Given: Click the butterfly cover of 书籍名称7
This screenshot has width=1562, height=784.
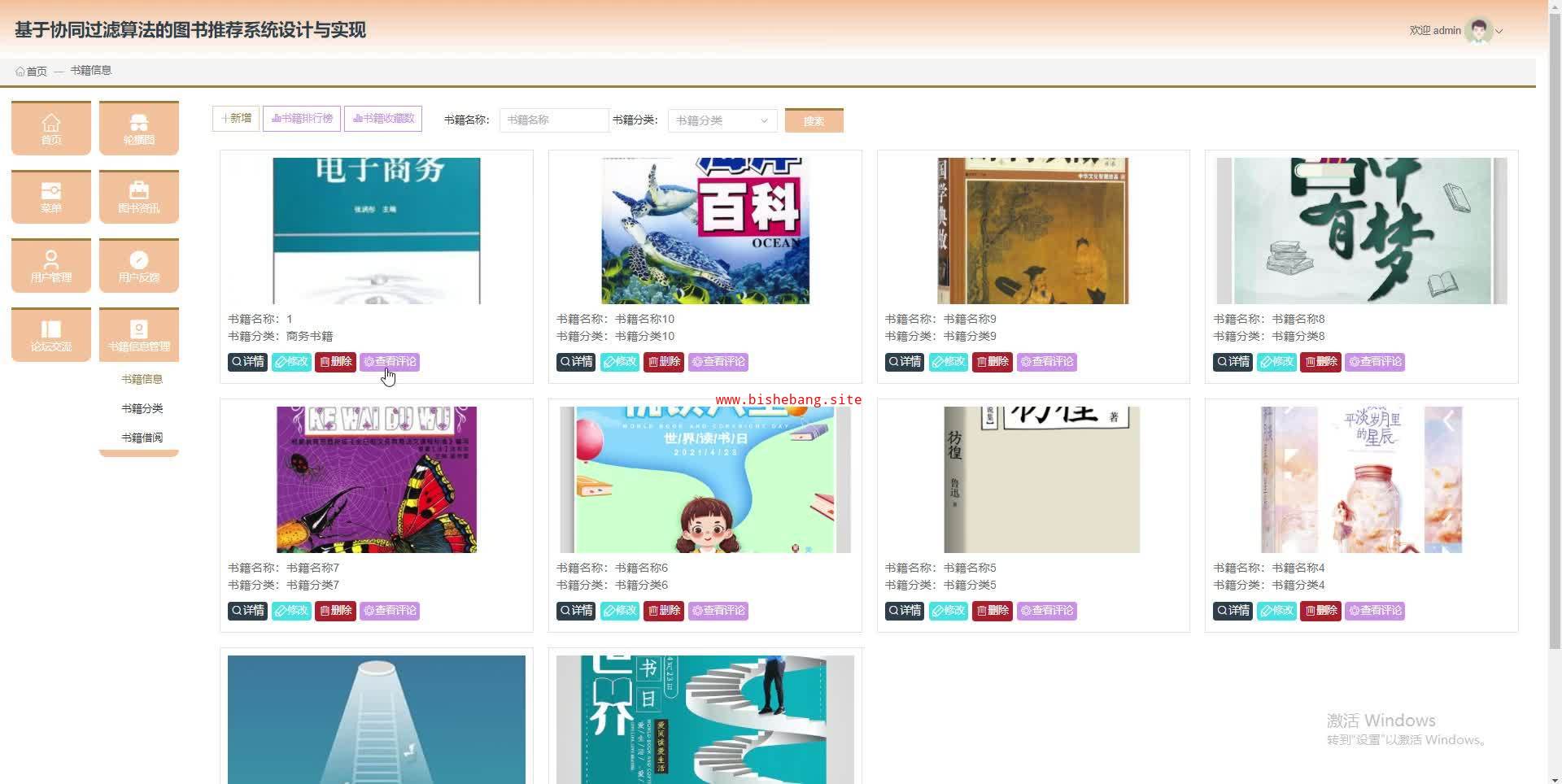Looking at the screenshot, I should pyautogui.click(x=377, y=480).
